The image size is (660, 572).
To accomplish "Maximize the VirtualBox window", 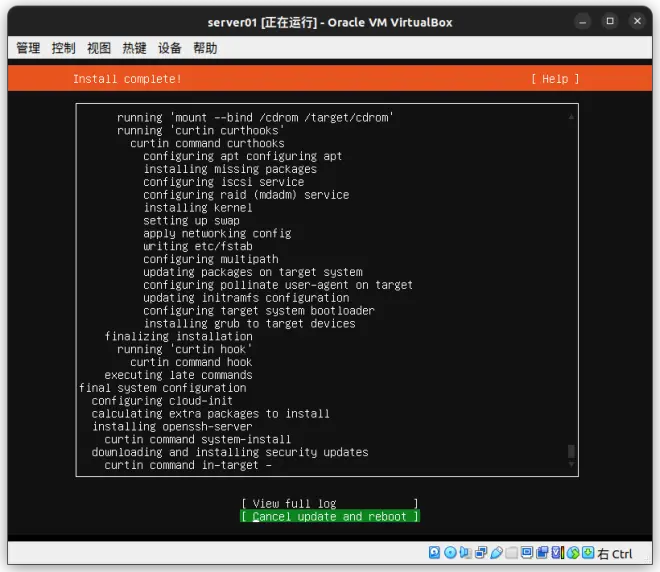I will (610, 21).
